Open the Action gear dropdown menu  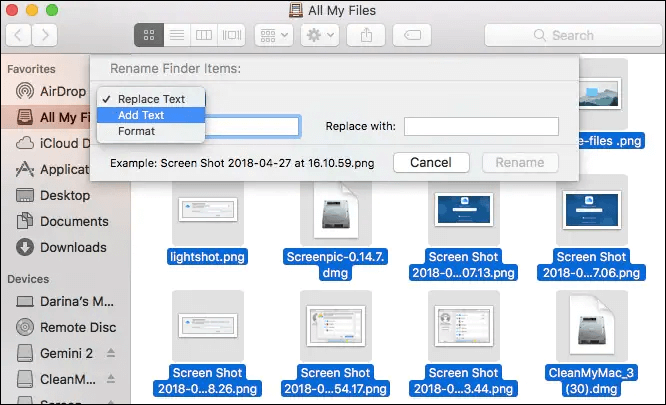[x=320, y=35]
